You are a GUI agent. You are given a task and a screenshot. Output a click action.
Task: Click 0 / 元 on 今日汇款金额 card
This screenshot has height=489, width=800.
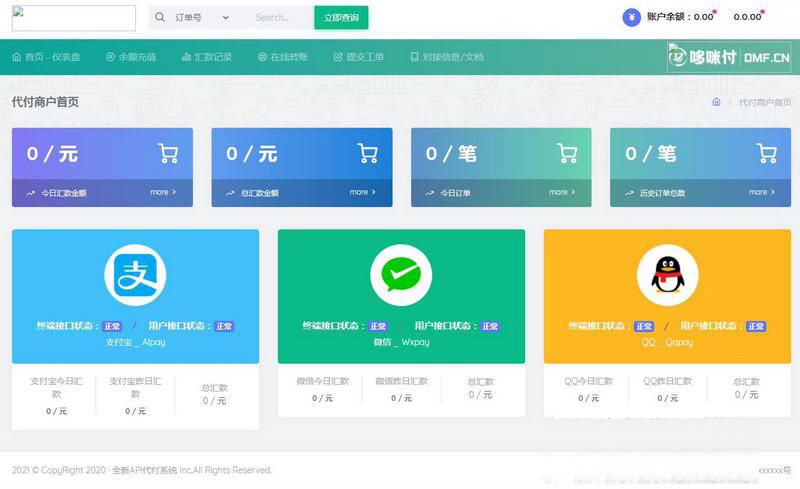point(52,154)
